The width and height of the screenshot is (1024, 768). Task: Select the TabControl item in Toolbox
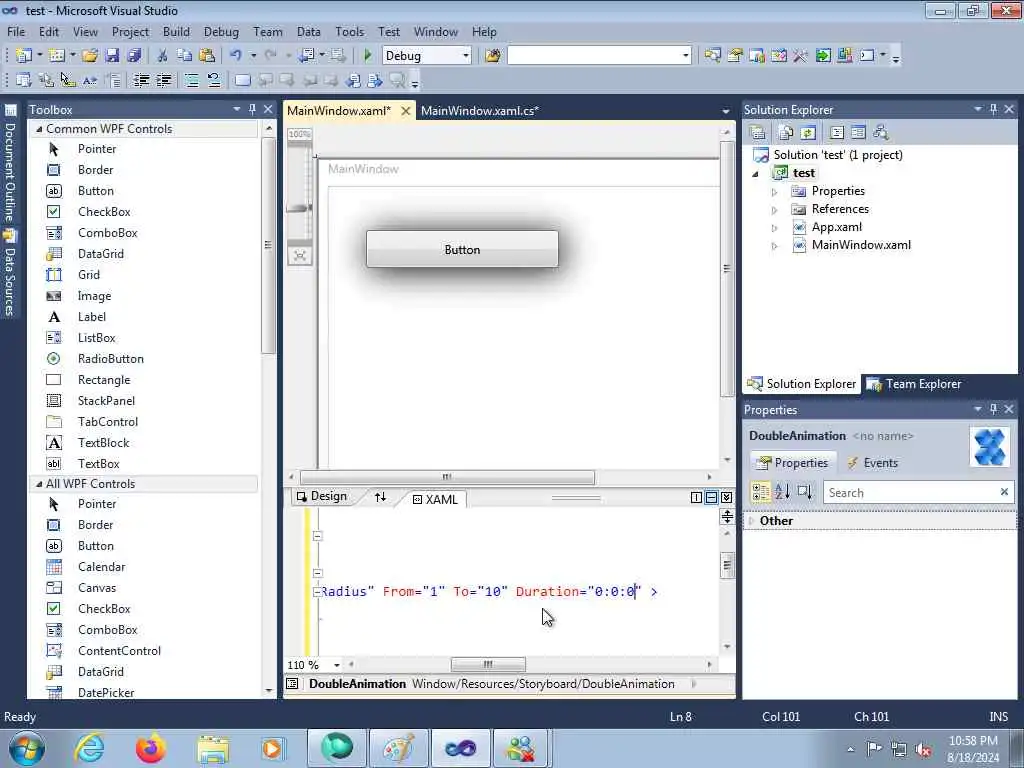[108, 421]
